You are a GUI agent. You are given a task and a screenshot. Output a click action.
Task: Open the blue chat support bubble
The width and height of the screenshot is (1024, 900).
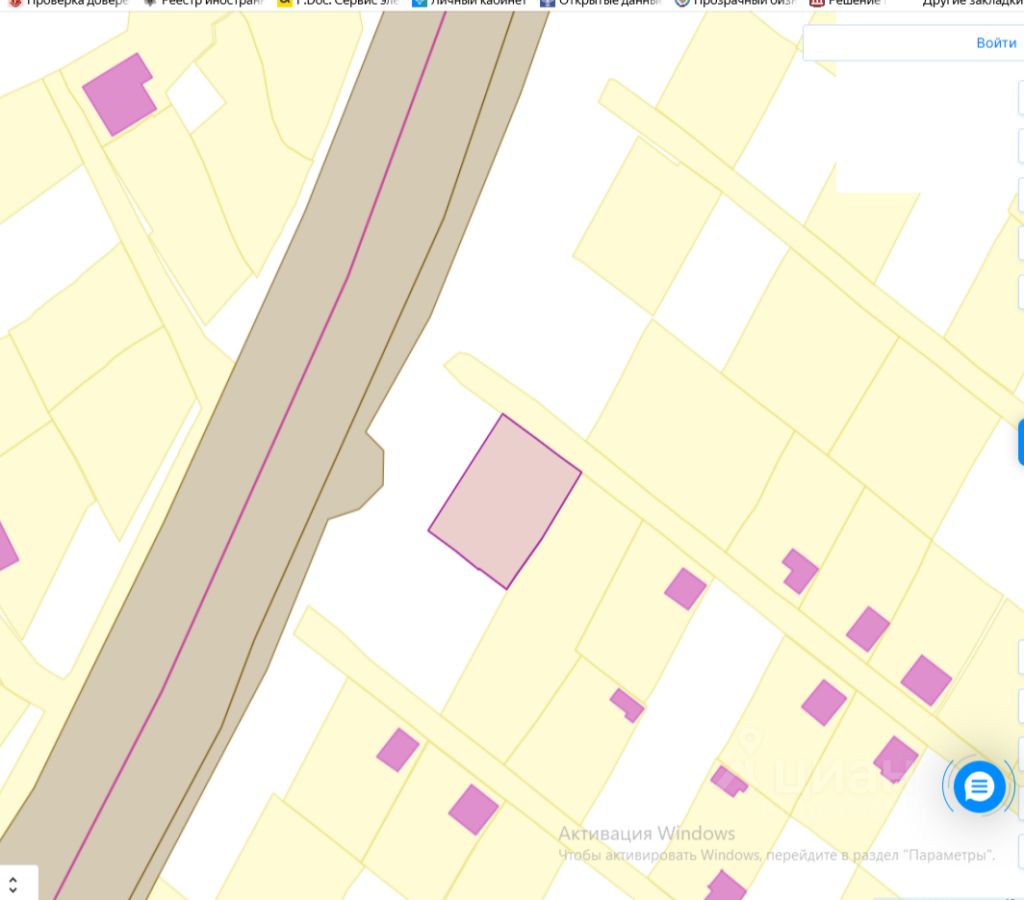coord(978,786)
